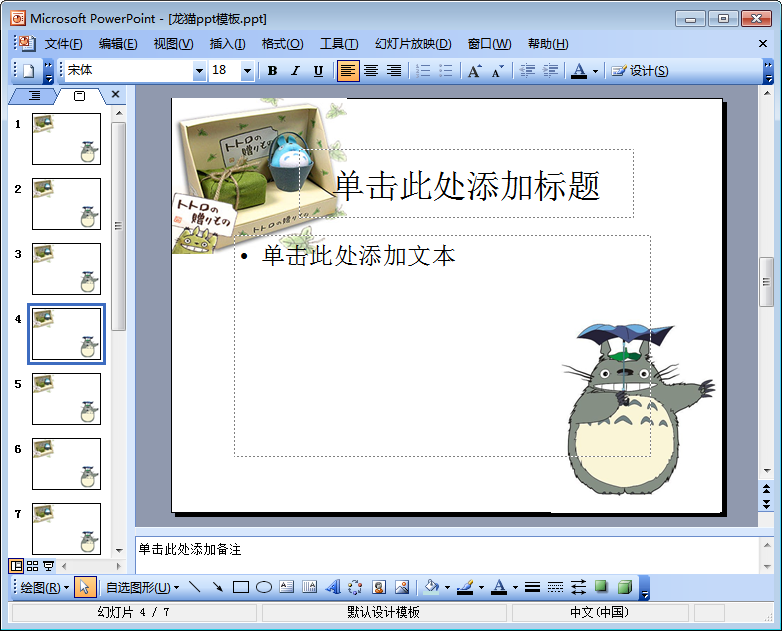Expand the font size dropdown
The width and height of the screenshot is (782, 631).
(x=247, y=71)
